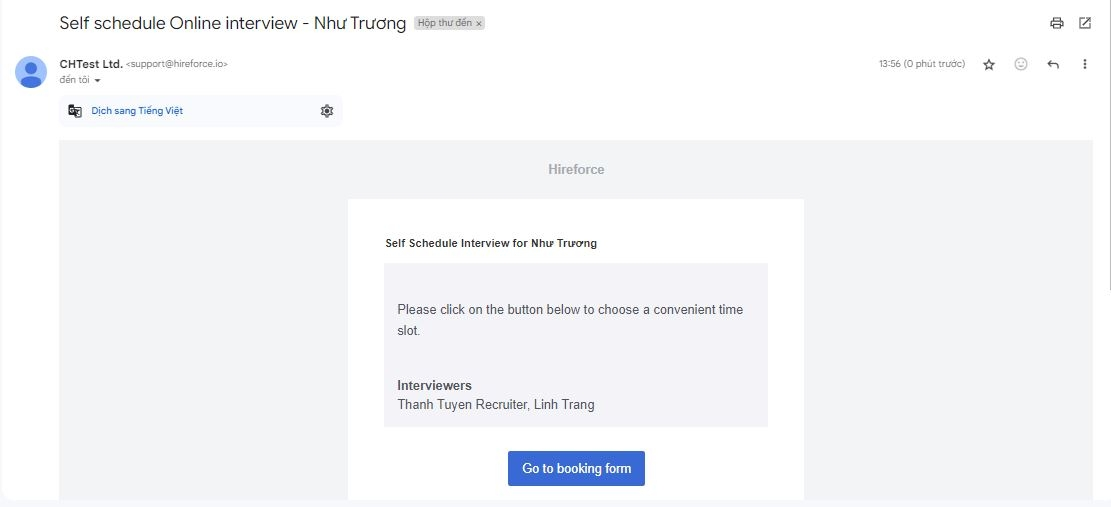Open translation settings gear icon
This screenshot has width=1111, height=507.
tap(327, 111)
